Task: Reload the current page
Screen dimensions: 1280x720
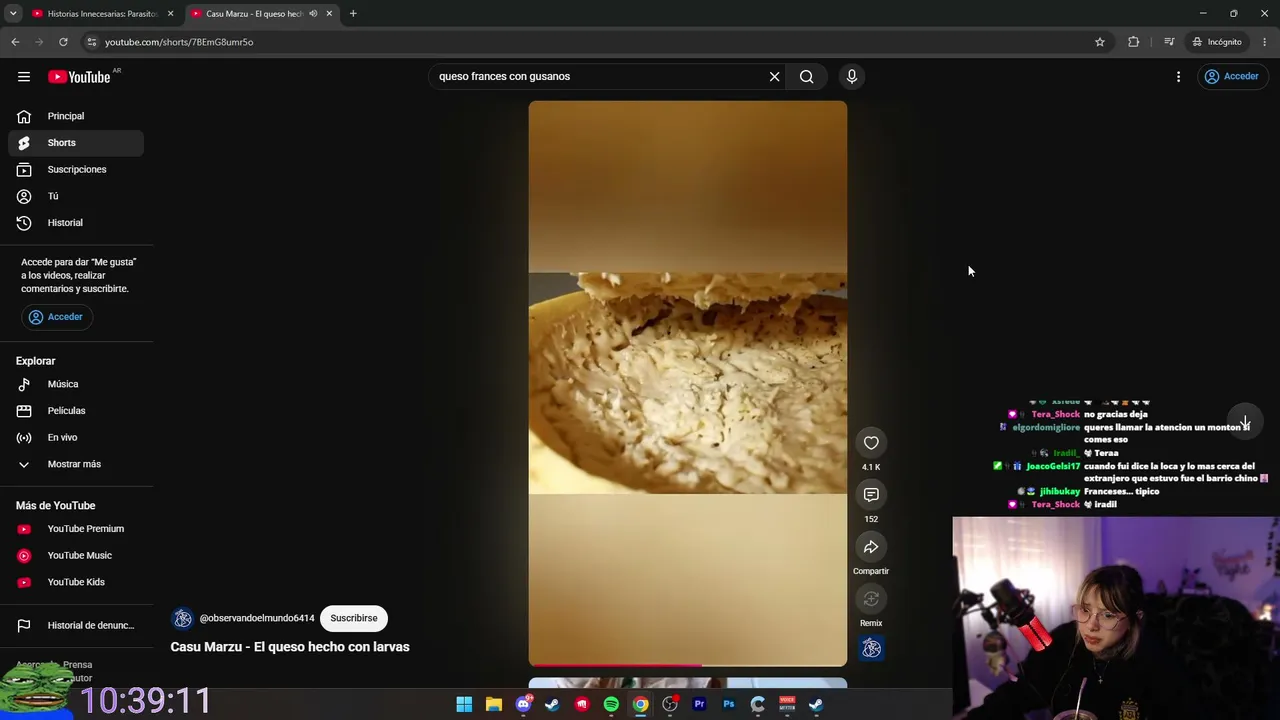Action: (x=63, y=42)
